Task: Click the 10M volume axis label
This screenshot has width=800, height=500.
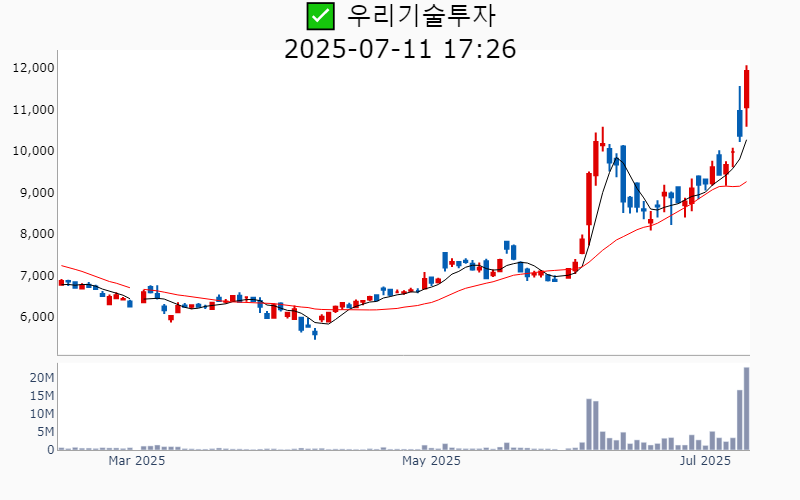Action: 42,414
